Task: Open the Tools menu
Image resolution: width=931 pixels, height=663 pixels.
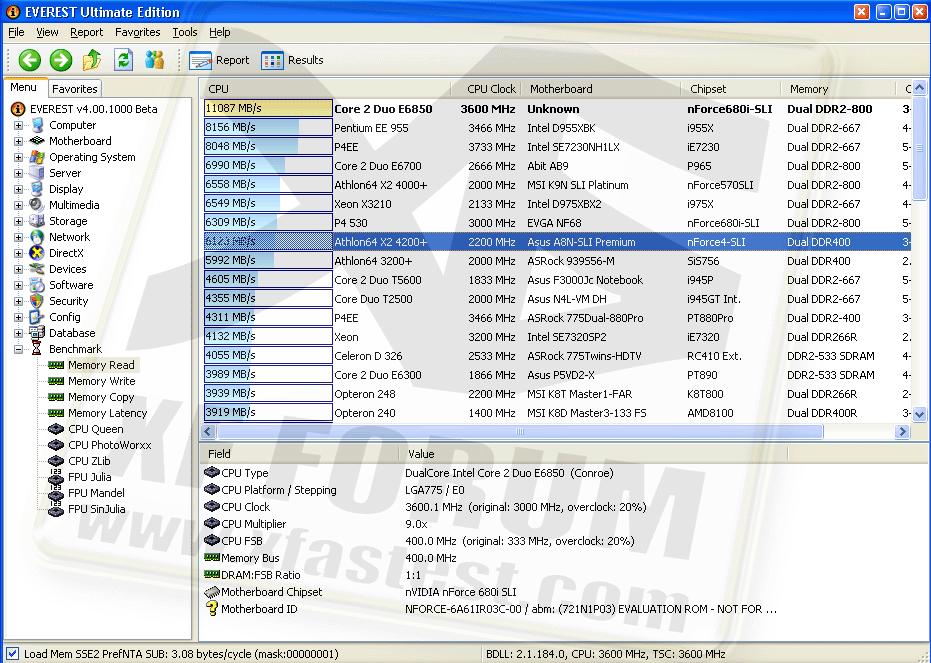Action: (x=185, y=32)
